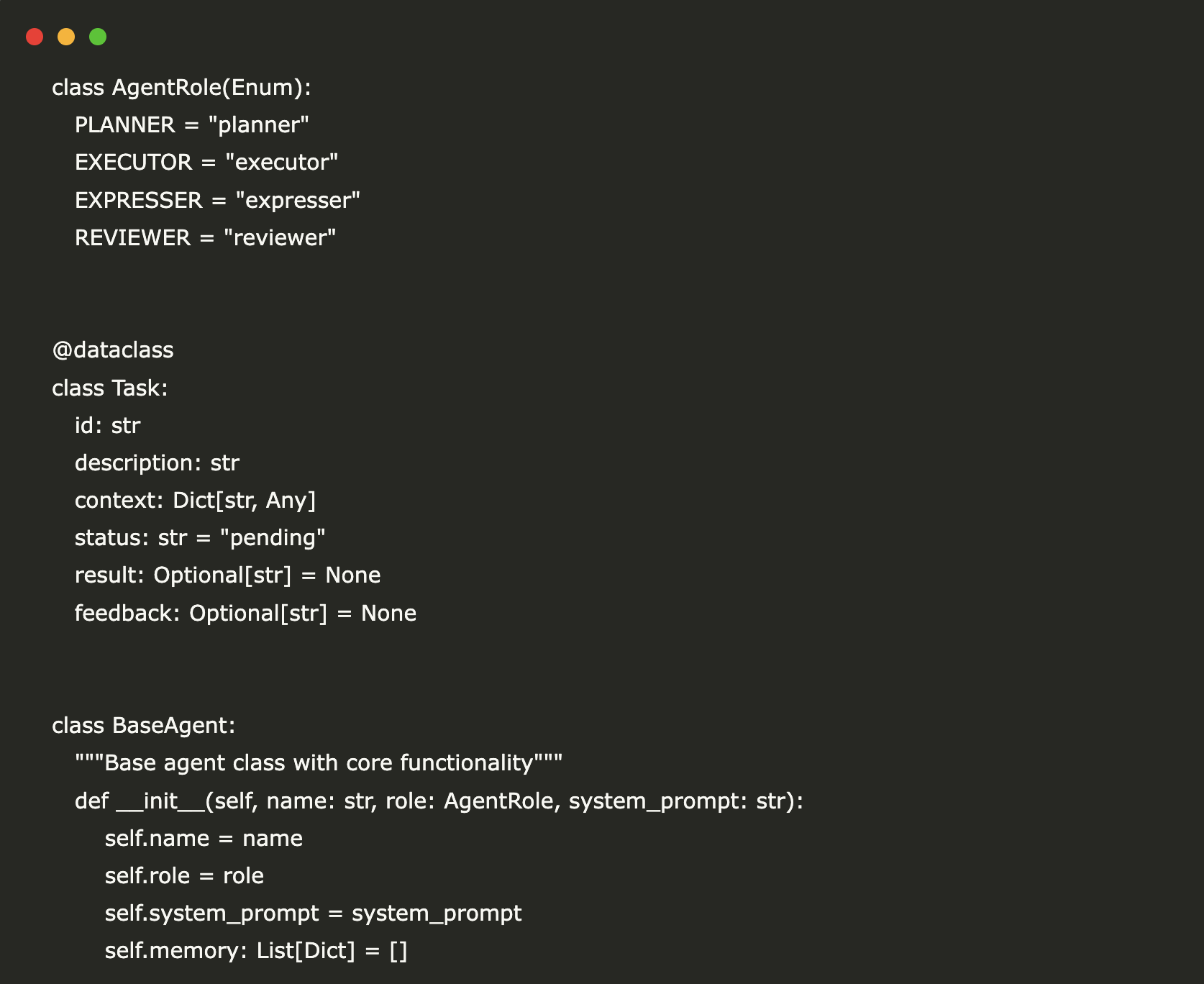Place cursor on PLANNER enum member
This screenshot has width=1204, height=984.
click(124, 125)
